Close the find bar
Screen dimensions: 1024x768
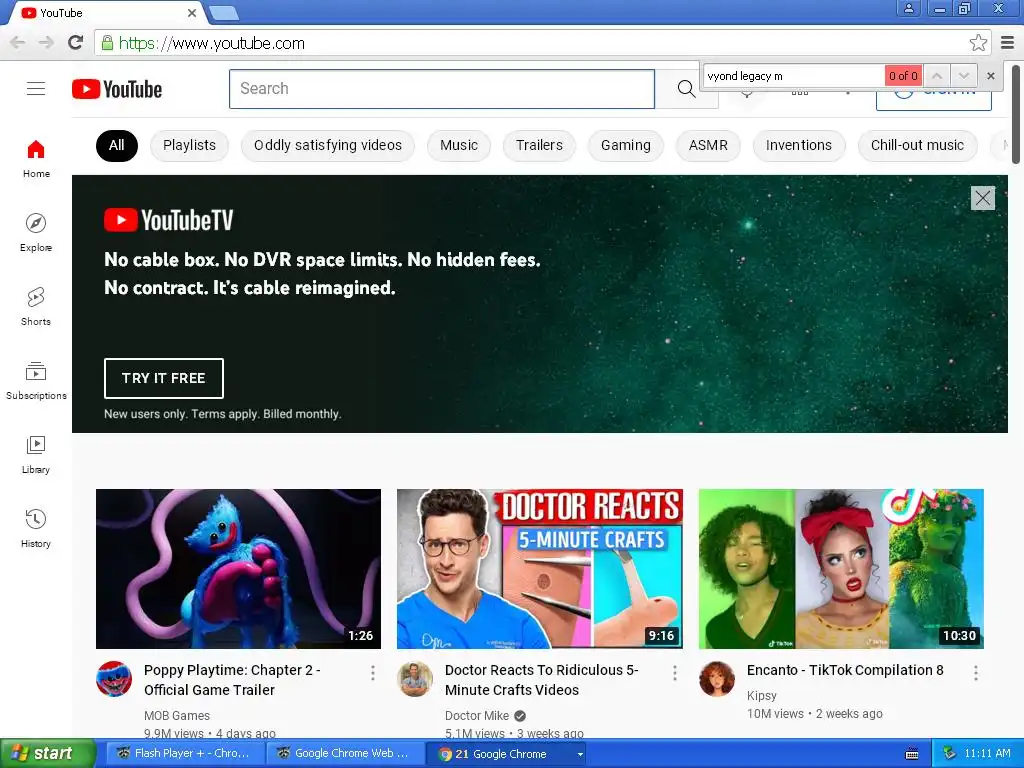pyautogui.click(x=991, y=76)
